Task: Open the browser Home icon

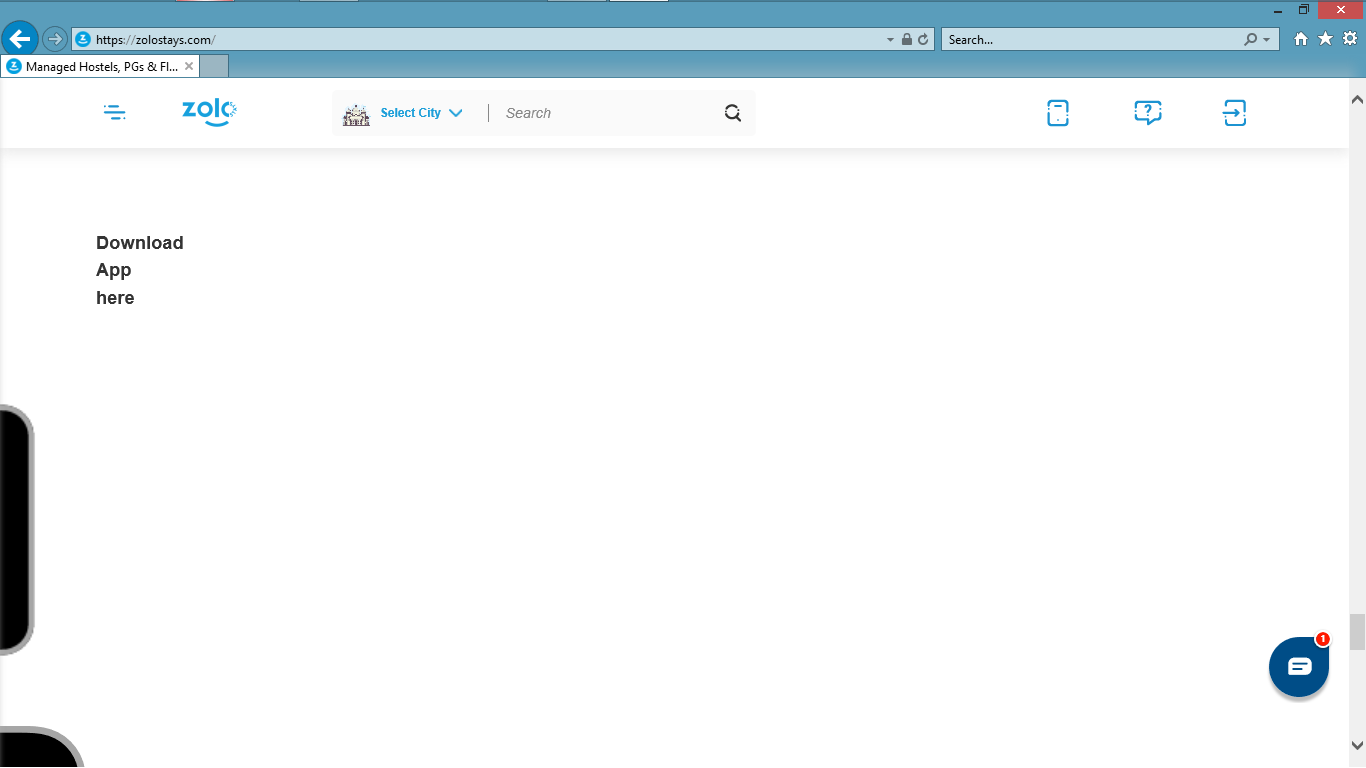Action: [1301, 39]
